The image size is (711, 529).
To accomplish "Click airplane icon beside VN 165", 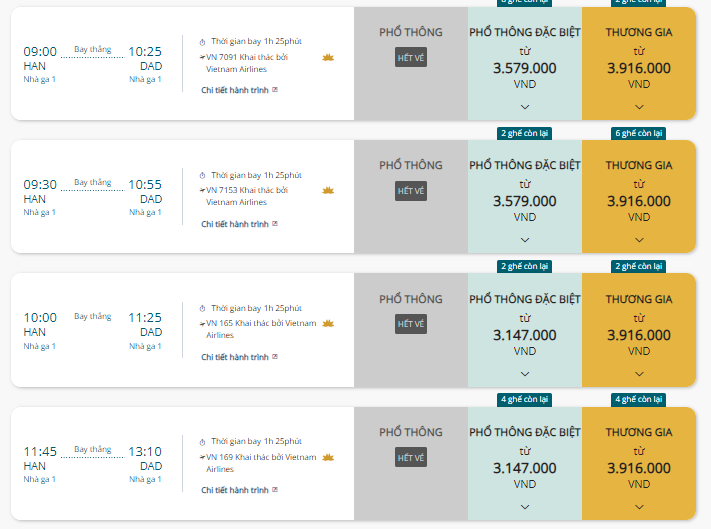I will pyautogui.click(x=202, y=324).
